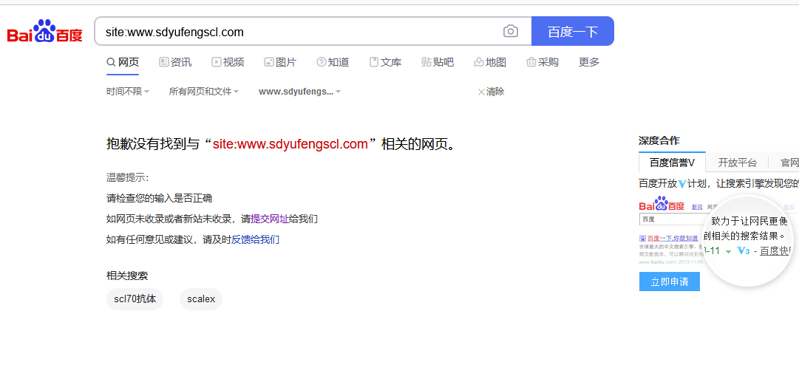Switch to the 文库 tab
Screen dimensions: 799x382
point(385,62)
